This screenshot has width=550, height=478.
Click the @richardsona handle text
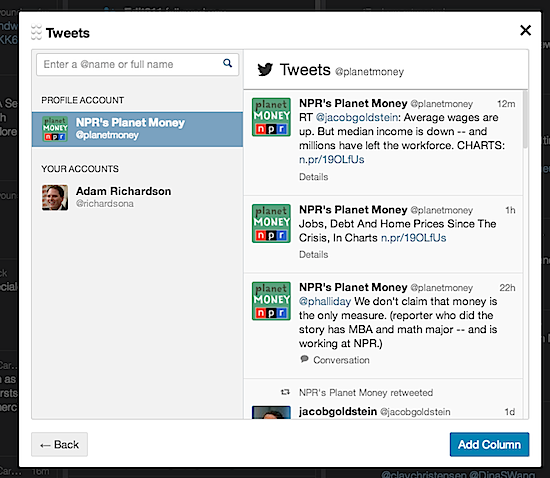coord(105,203)
